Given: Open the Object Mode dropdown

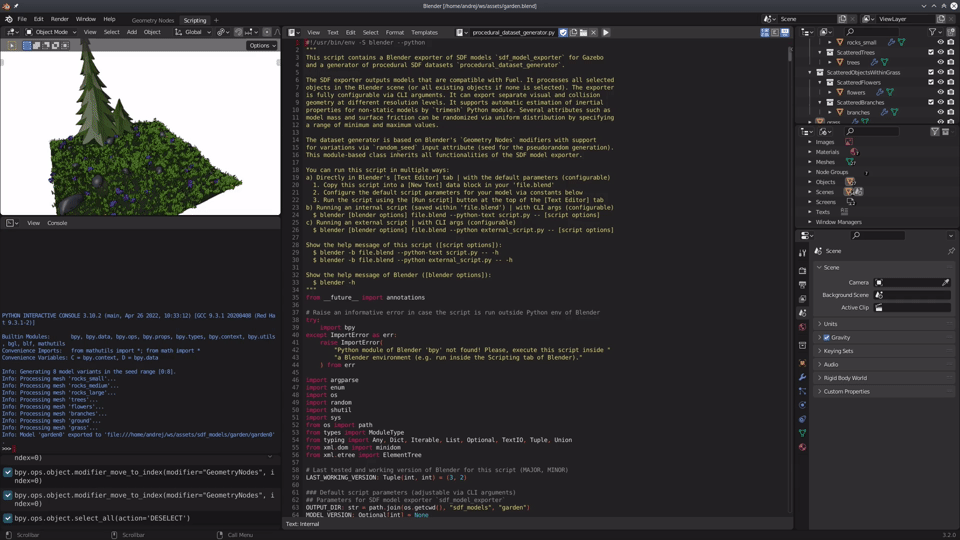Looking at the screenshot, I should pos(51,32).
